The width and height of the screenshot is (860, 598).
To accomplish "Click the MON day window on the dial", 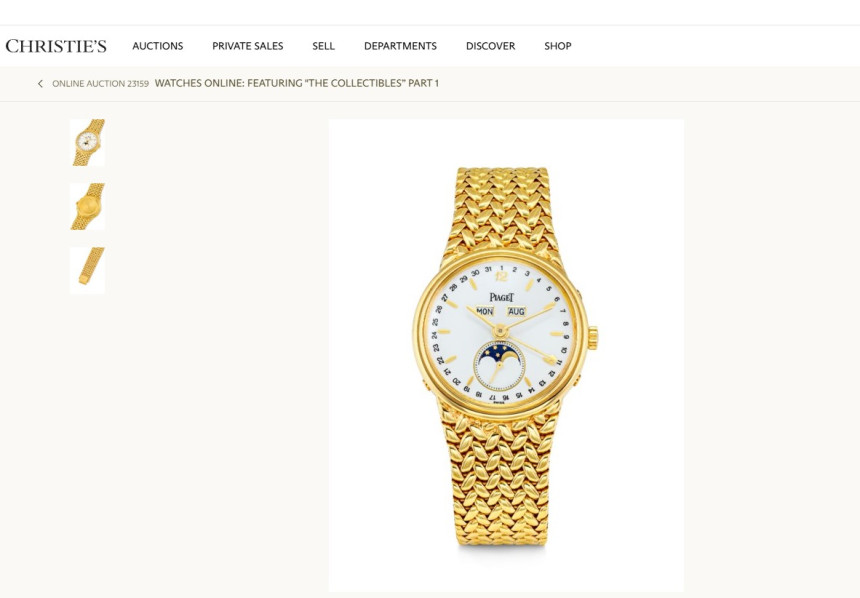I will point(484,311).
